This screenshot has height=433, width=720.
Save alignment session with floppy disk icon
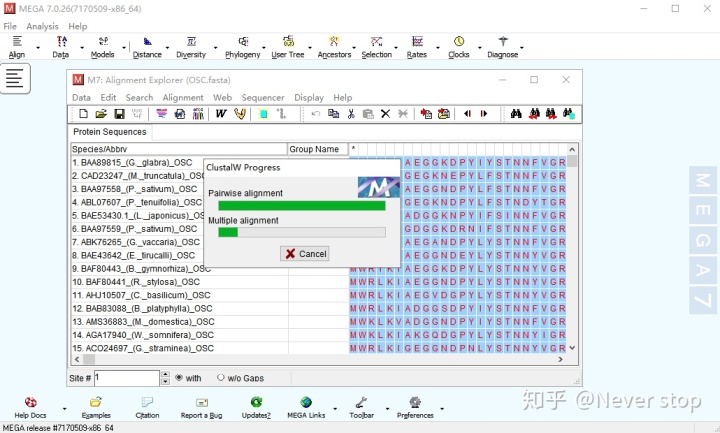[x=119, y=113]
